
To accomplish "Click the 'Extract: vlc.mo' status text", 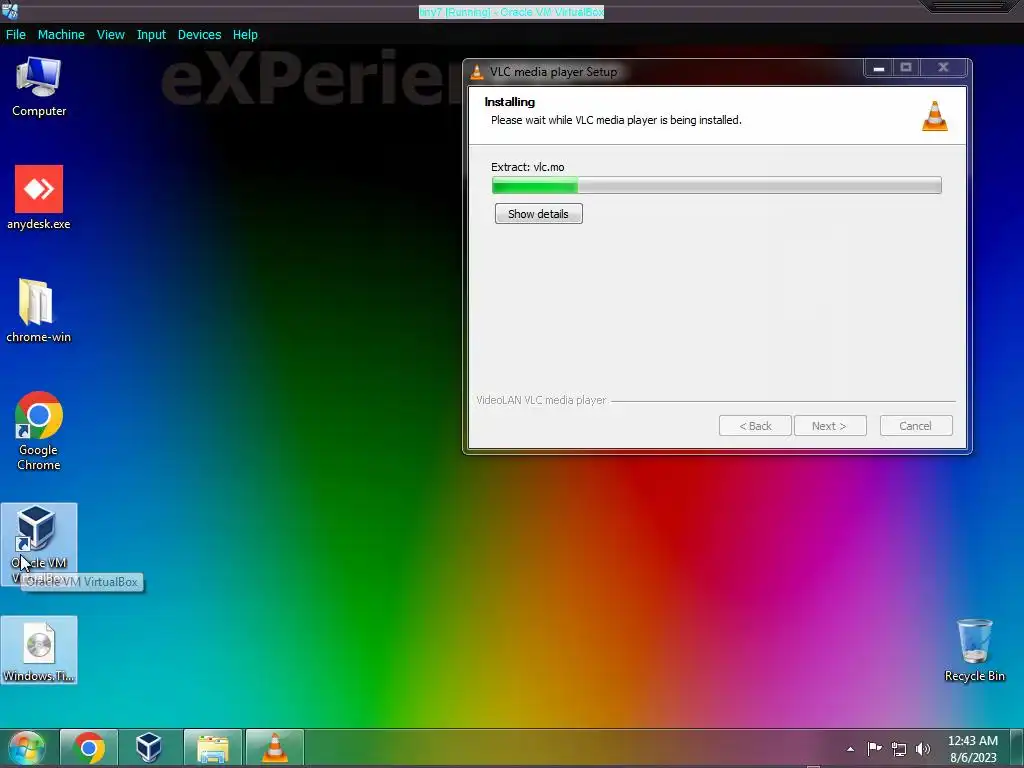I will tap(528, 167).
